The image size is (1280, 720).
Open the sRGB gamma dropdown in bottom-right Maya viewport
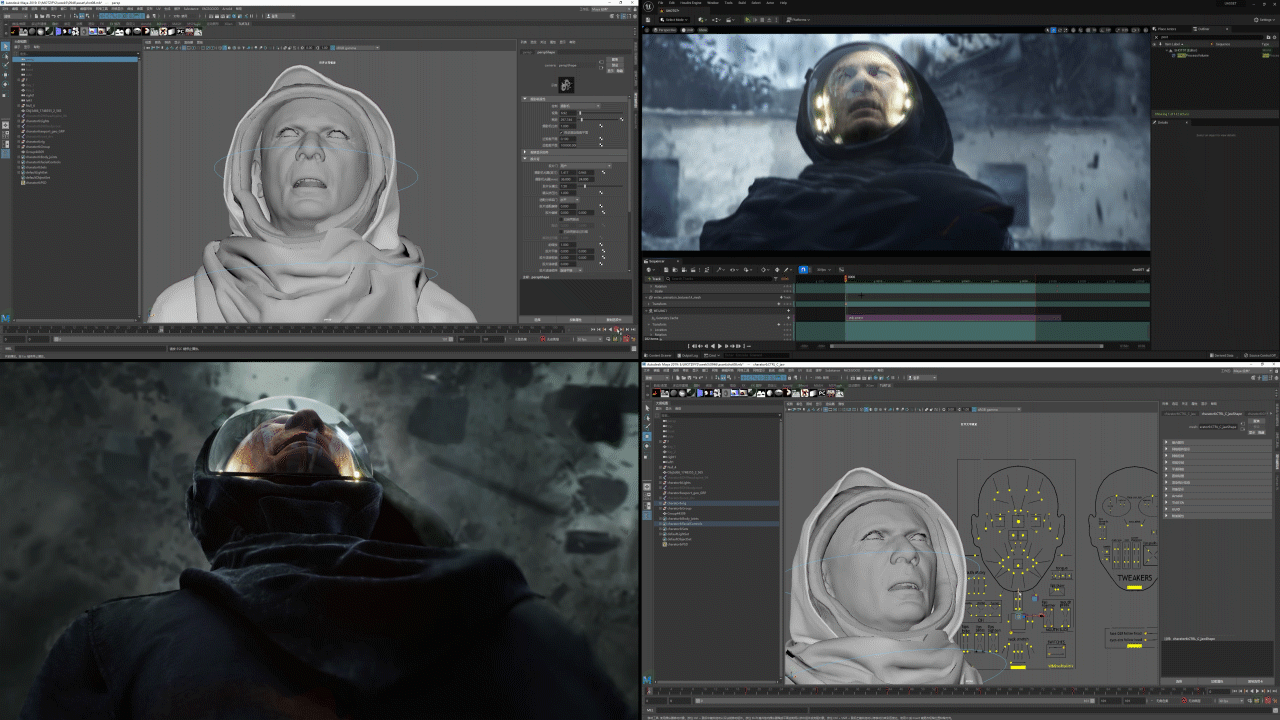click(x=1000, y=409)
